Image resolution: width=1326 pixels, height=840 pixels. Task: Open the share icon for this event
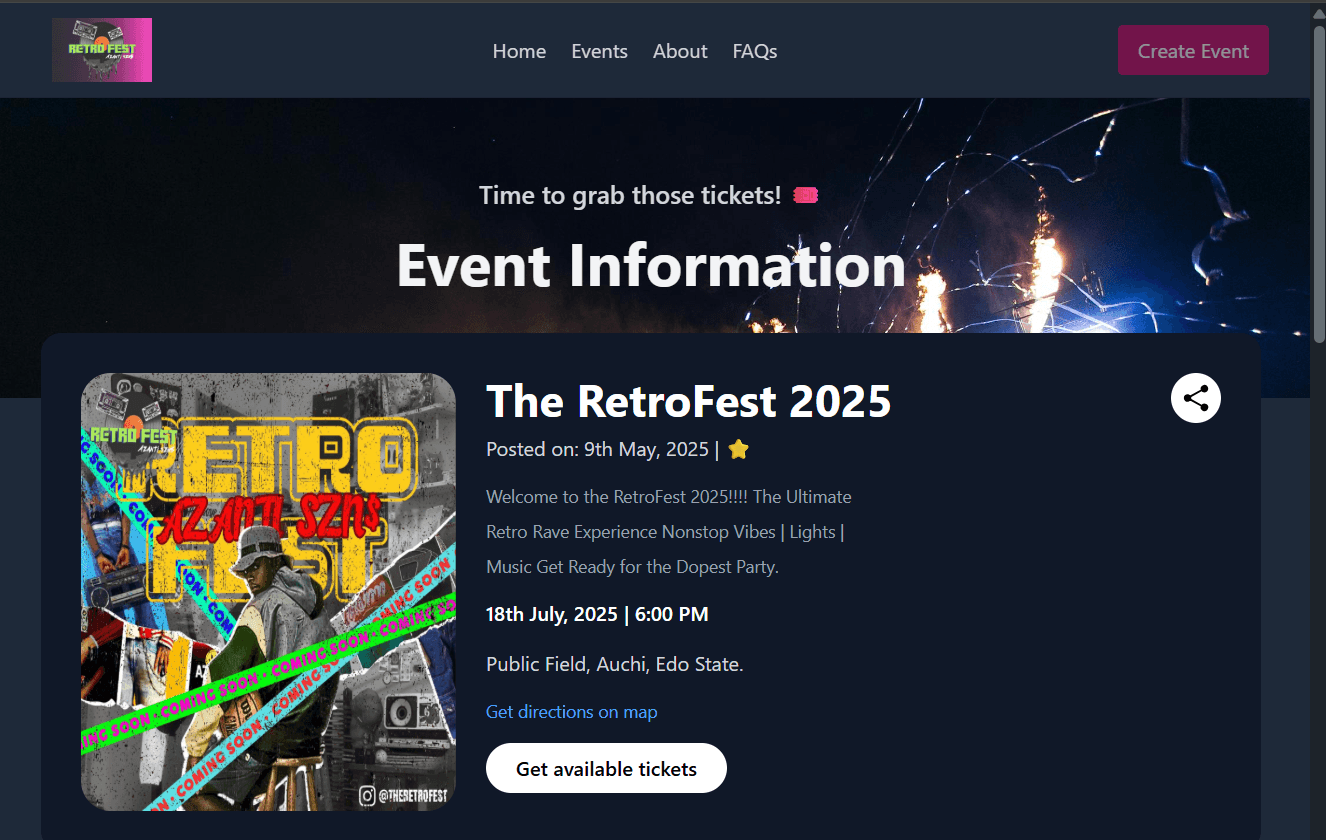(x=1195, y=398)
